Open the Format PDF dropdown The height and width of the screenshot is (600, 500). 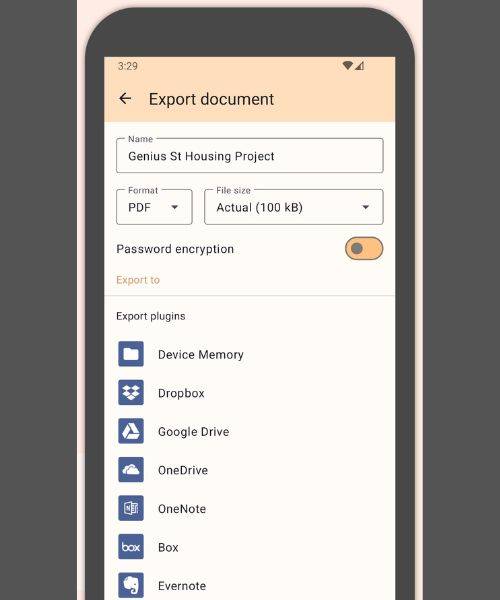tap(154, 207)
